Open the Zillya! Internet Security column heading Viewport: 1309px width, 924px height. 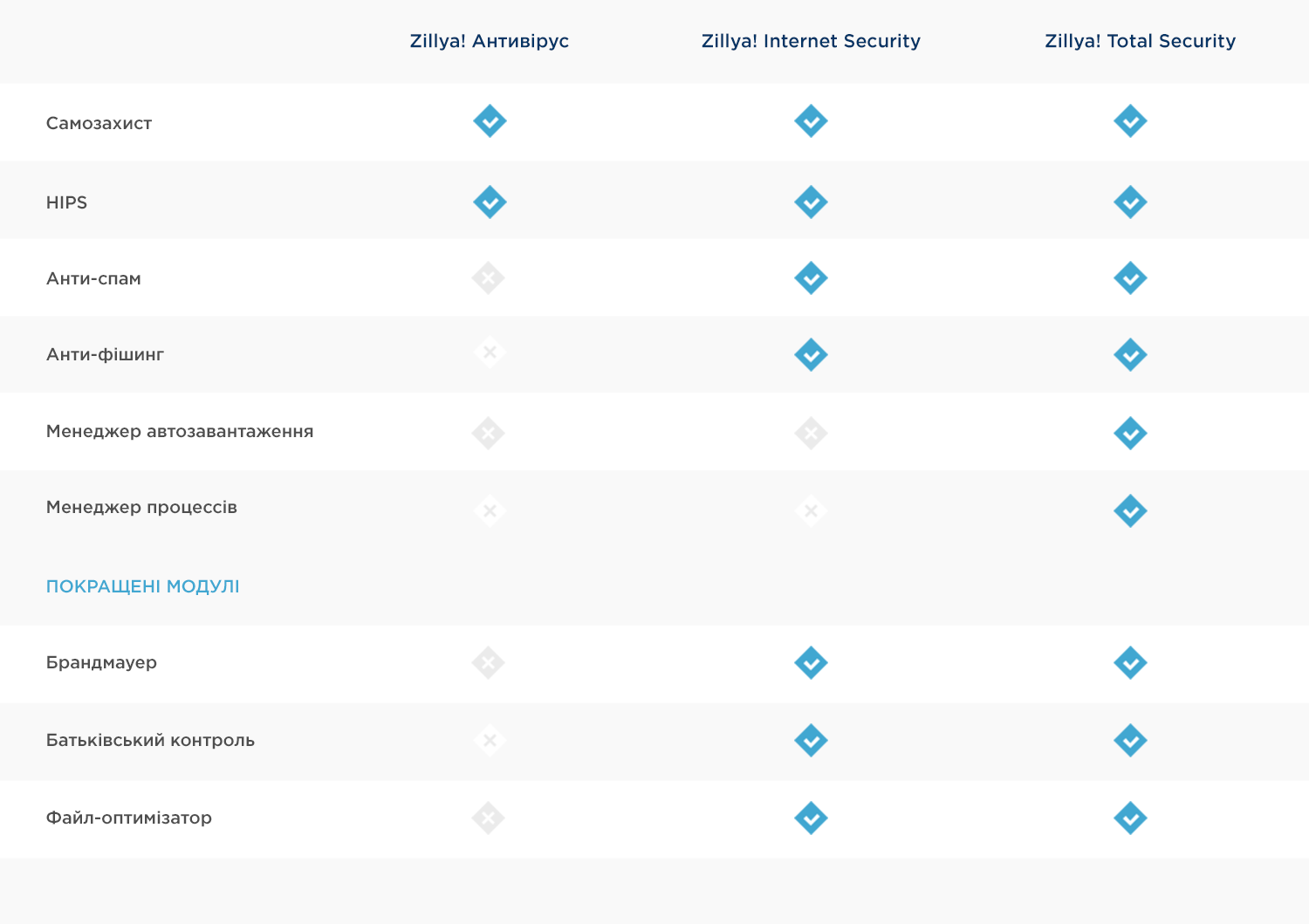(x=811, y=41)
